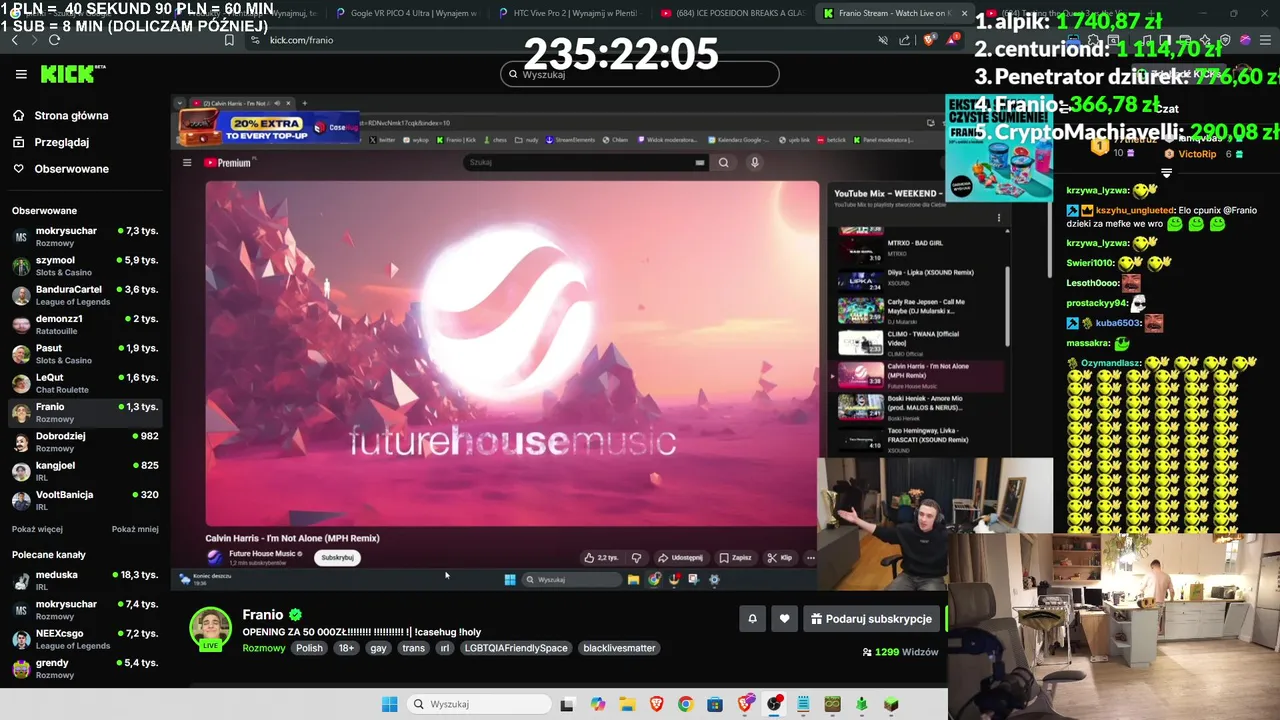
Task: Toggle follow with the heart button
Action: (785, 619)
